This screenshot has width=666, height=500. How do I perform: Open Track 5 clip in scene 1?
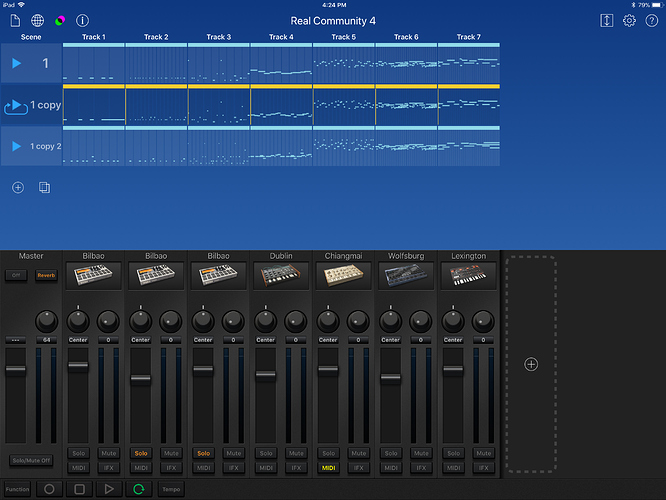tap(344, 63)
